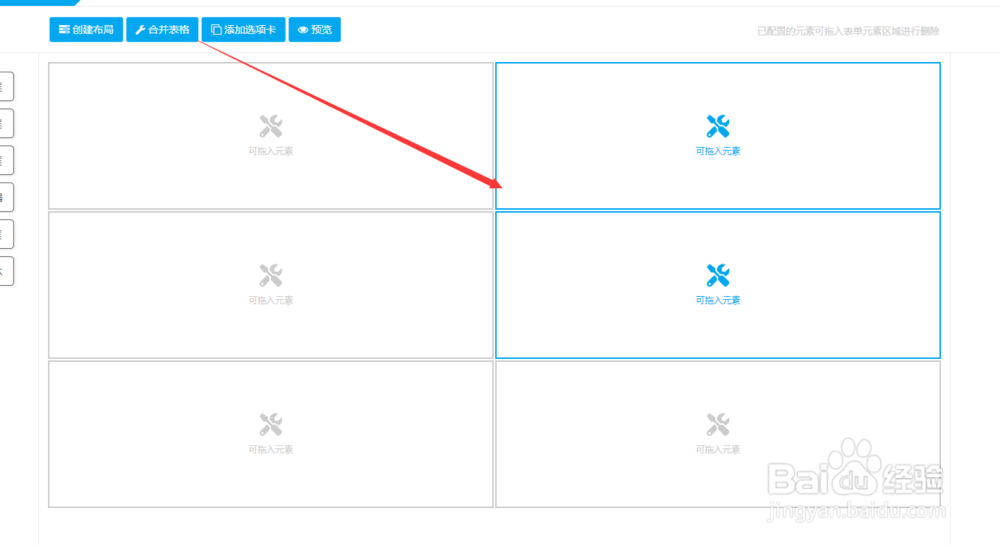The height and width of the screenshot is (545, 1000).
Task: Click the 可拖入元素 label in the bottom-left cell
Action: point(270,449)
